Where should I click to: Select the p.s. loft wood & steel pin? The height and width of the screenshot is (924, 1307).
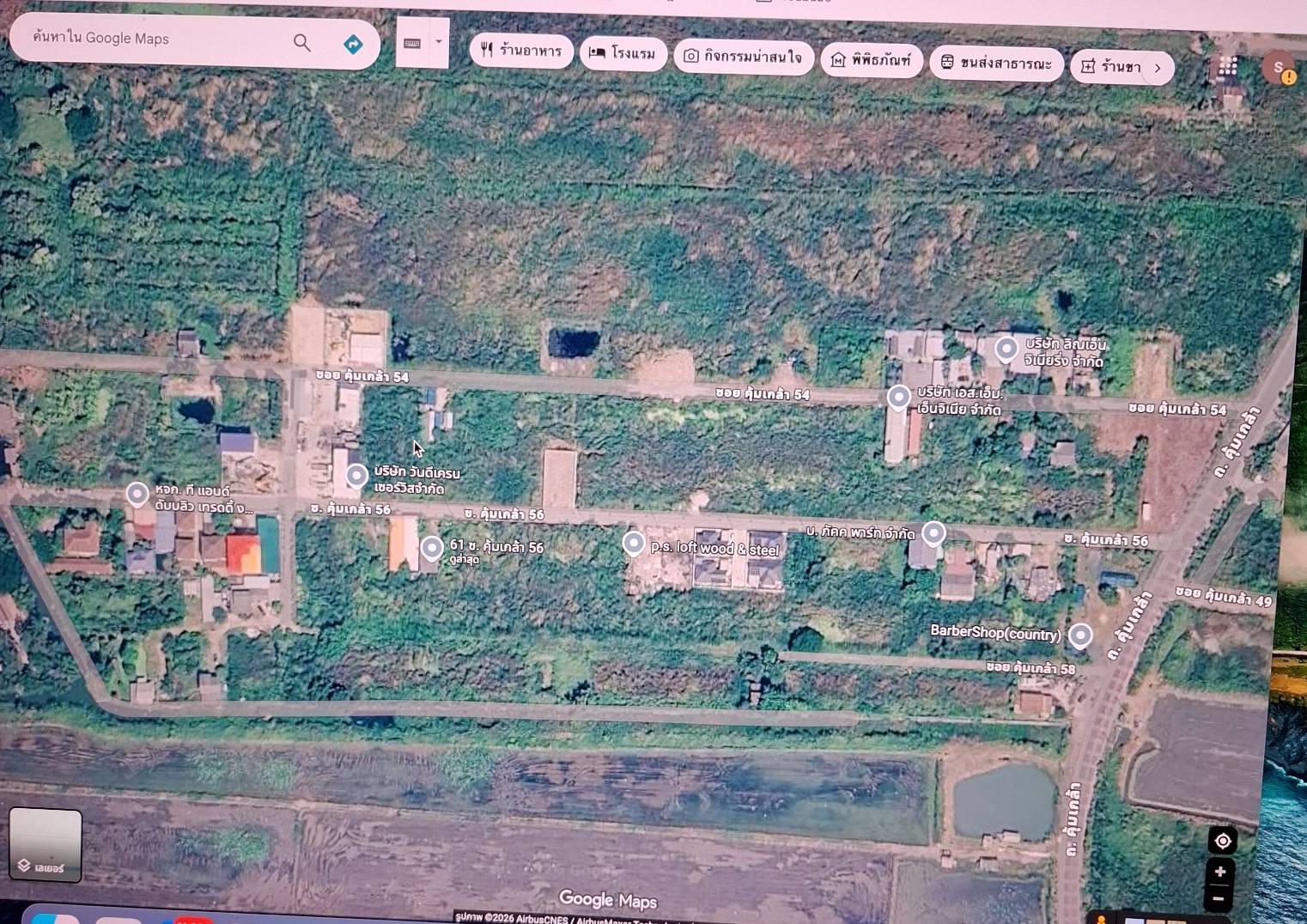click(634, 543)
